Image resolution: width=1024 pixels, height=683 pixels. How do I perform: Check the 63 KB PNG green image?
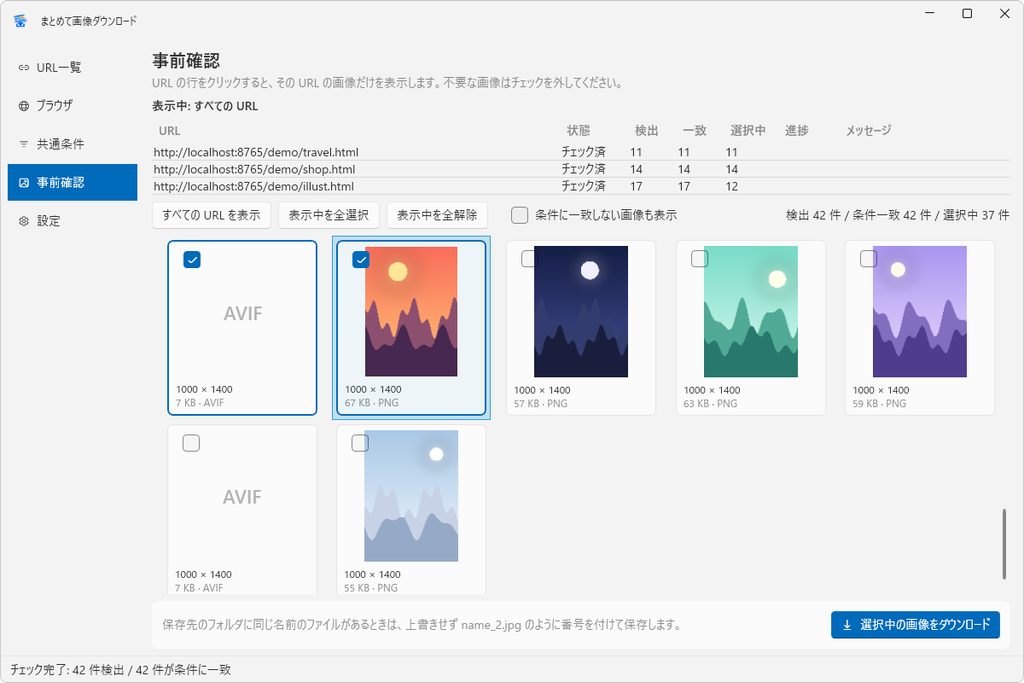[x=699, y=259]
